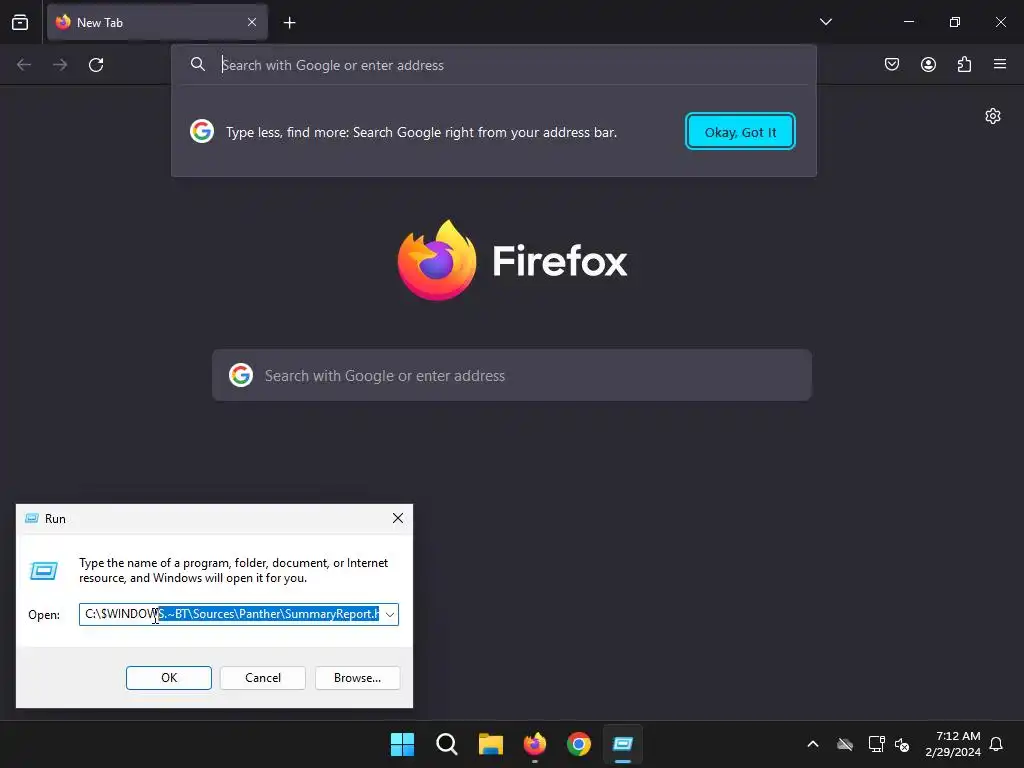Launch Google Chrome from taskbar
1024x768 pixels.
pyautogui.click(x=579, y=744)
